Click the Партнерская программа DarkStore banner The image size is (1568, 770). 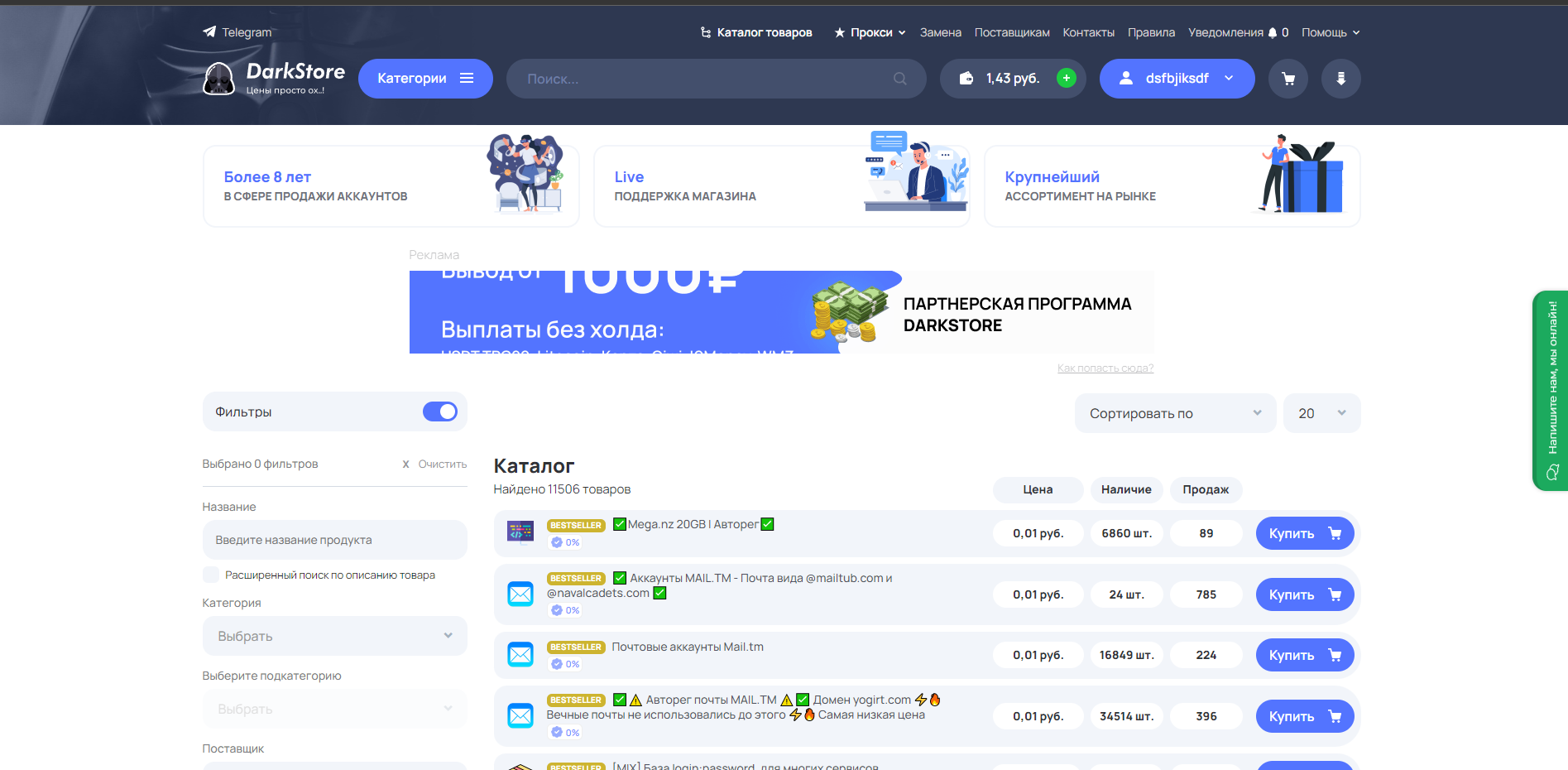pos(781,312)
